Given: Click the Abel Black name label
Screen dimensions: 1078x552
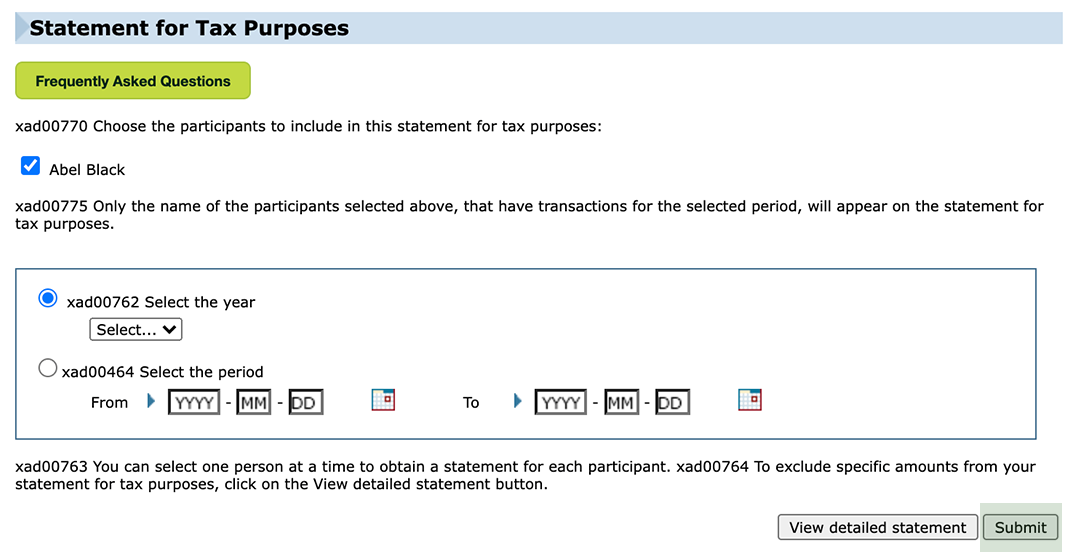Looking at the screenshot, I should pos(87,170).
